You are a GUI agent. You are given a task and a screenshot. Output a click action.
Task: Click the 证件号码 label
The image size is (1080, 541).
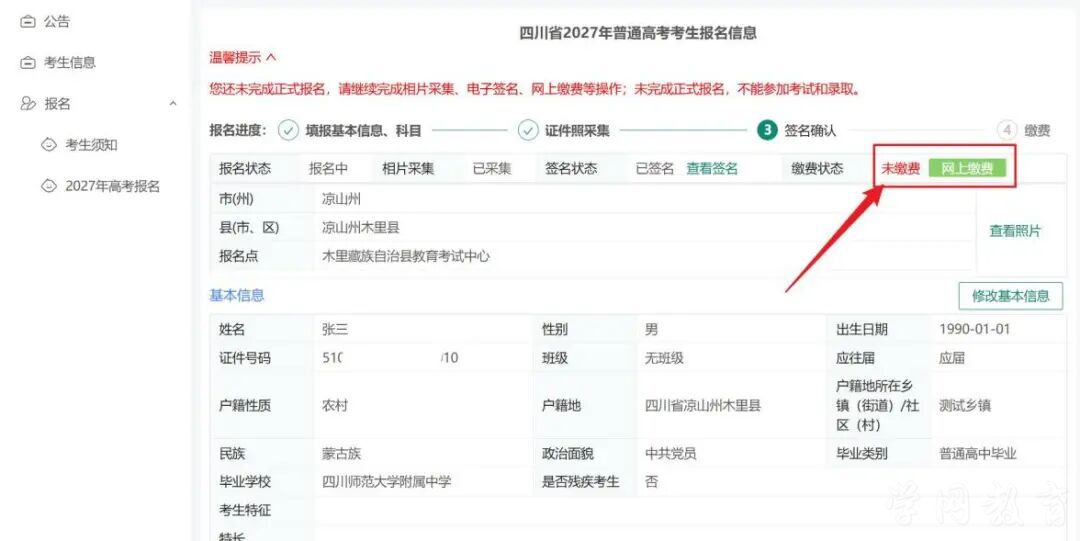coord(245,358)
